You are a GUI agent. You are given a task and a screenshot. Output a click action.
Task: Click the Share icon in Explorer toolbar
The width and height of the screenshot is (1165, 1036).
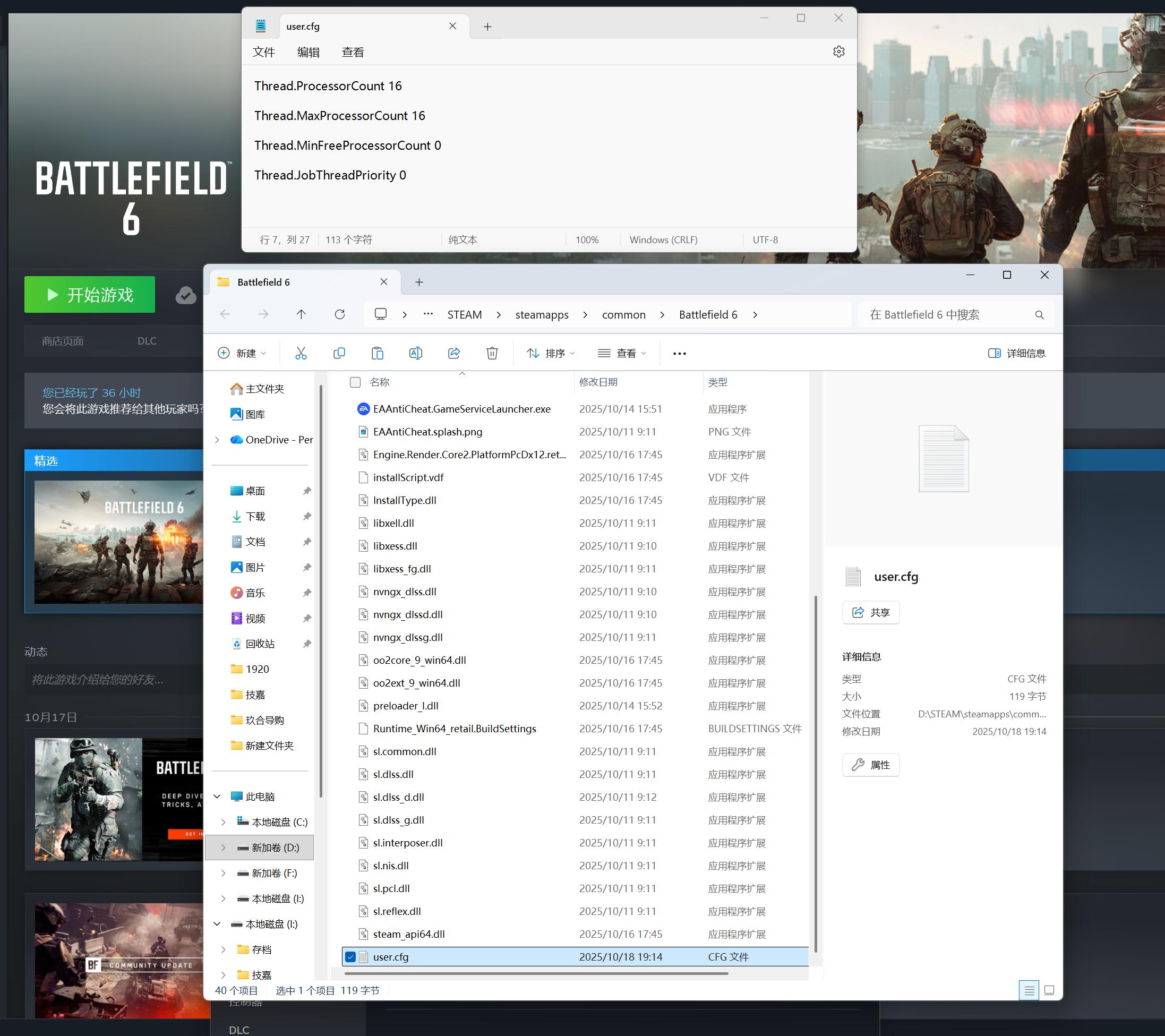click(x=453, y=353)
